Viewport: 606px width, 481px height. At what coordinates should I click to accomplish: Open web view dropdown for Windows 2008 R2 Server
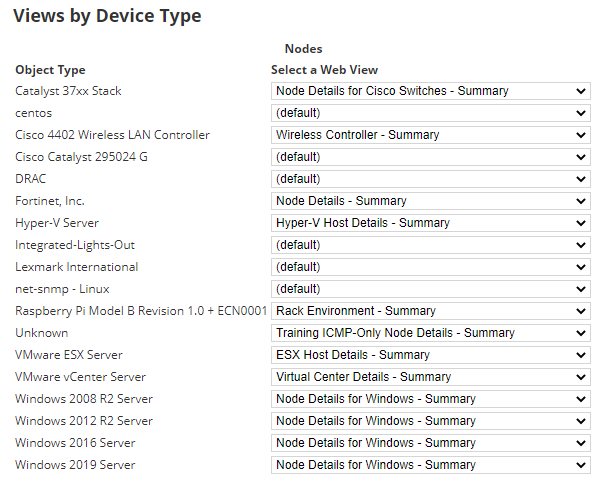point(431,399)
